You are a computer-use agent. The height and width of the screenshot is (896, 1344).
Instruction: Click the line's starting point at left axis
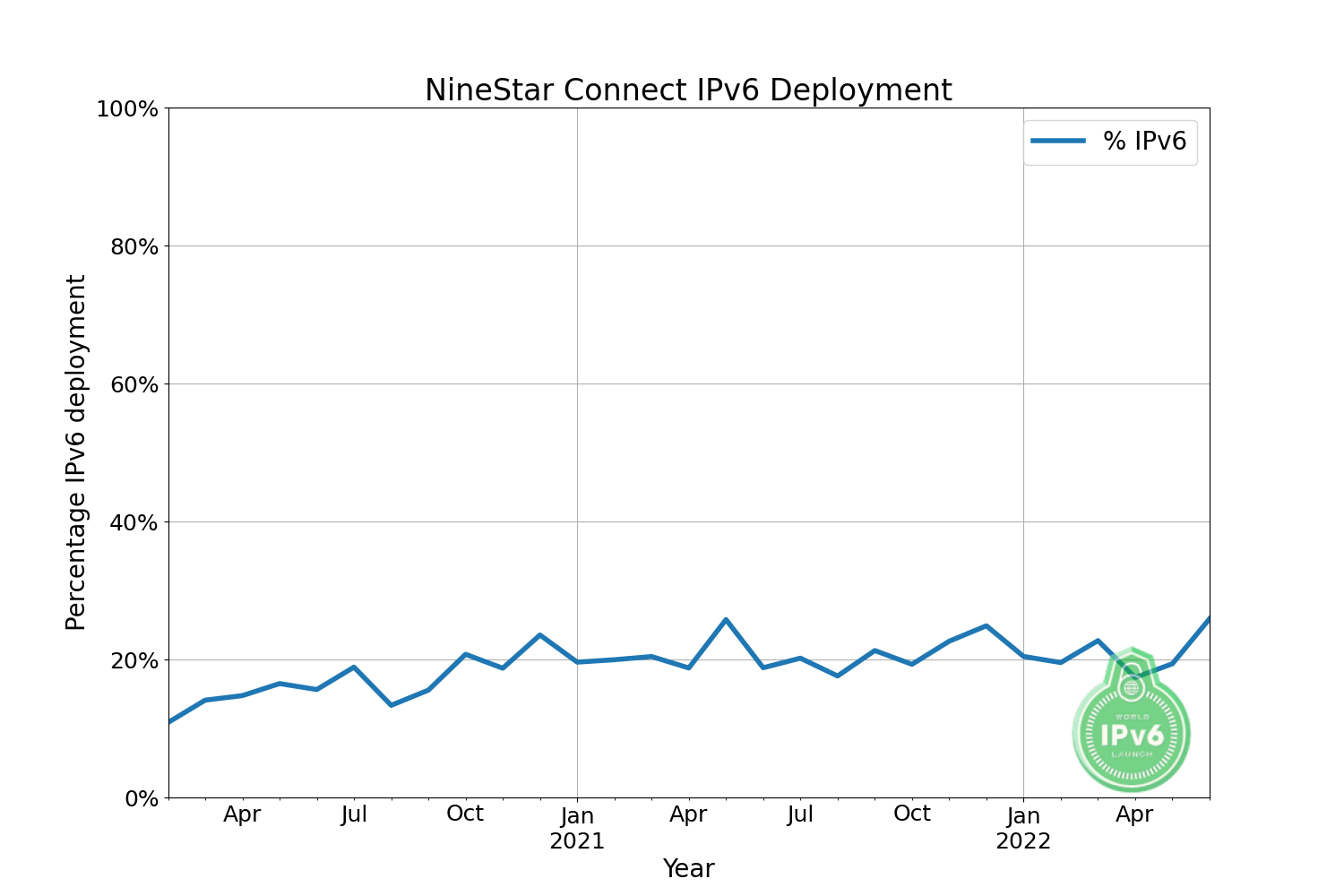(170, 721)
